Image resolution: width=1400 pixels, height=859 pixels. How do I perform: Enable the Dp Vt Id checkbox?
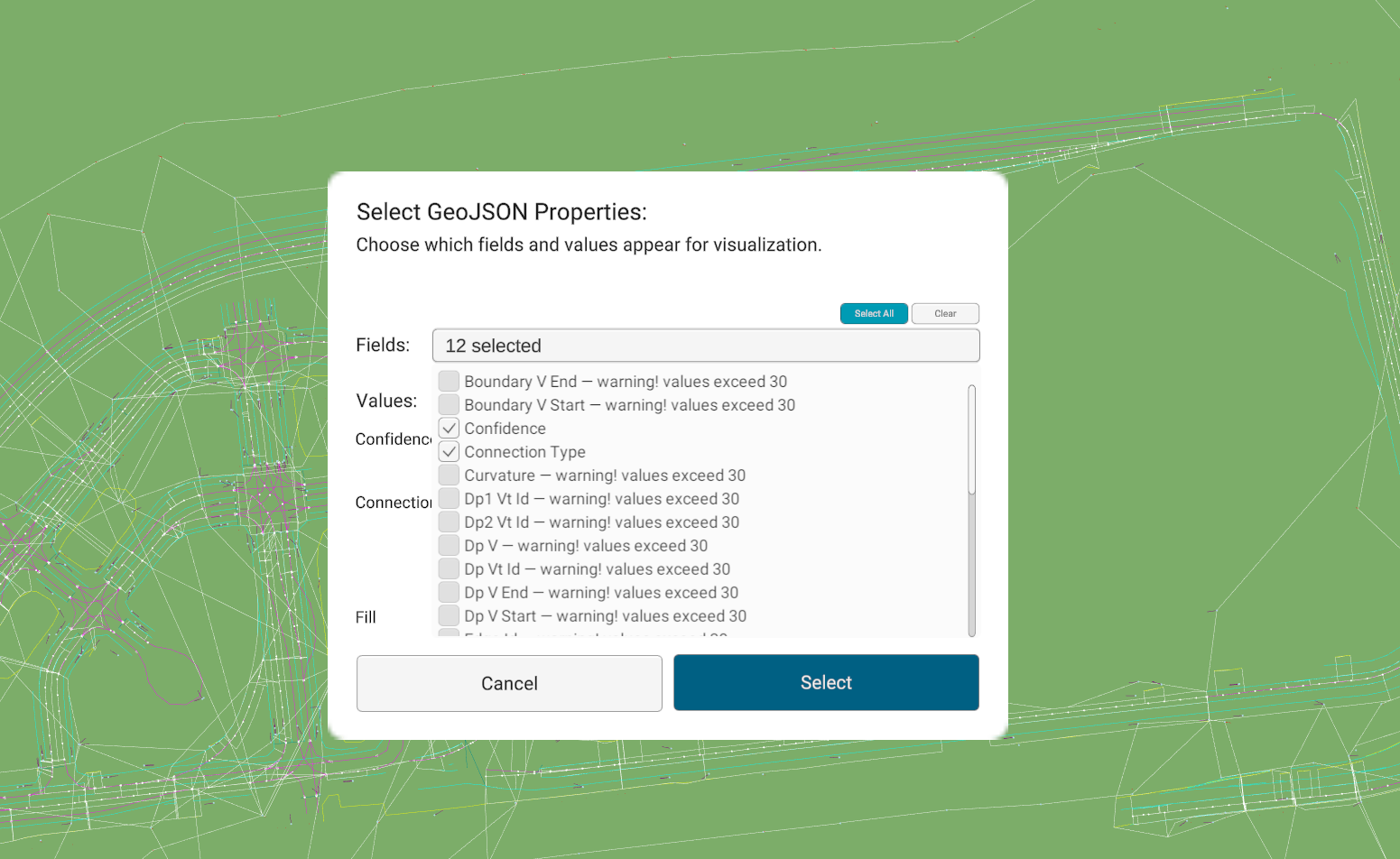(449, 569)
